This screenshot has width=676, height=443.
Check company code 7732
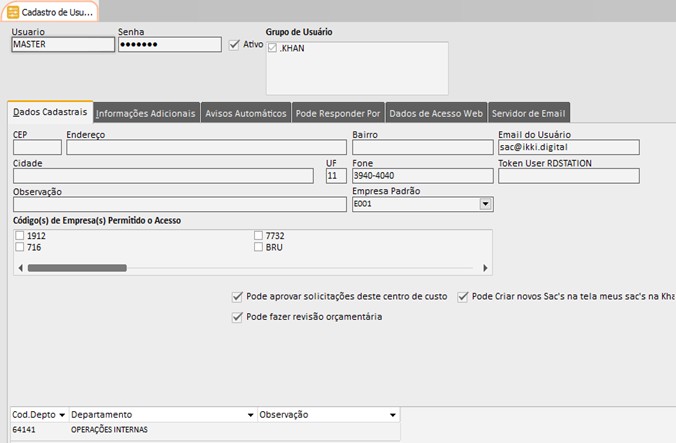tap(258, 235)
